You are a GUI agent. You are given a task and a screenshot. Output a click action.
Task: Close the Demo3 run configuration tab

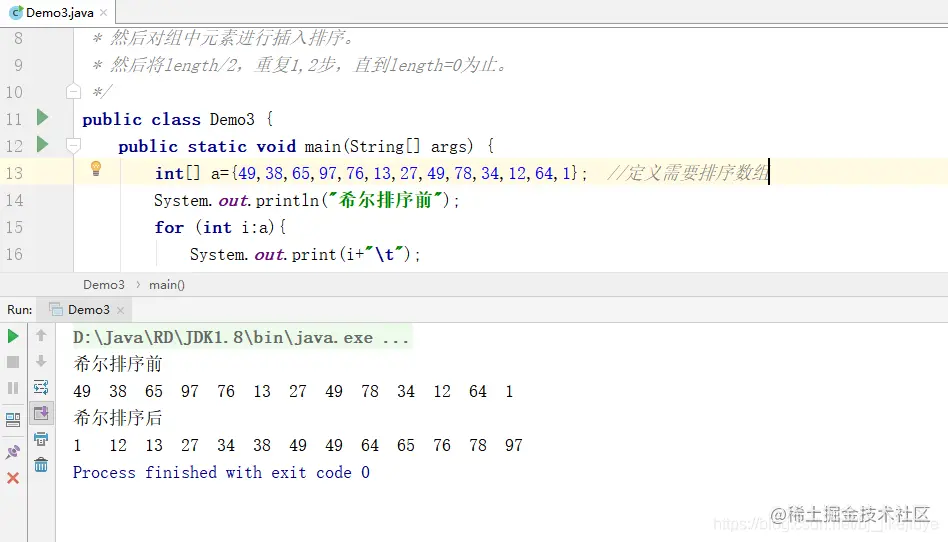coord(120,310)
